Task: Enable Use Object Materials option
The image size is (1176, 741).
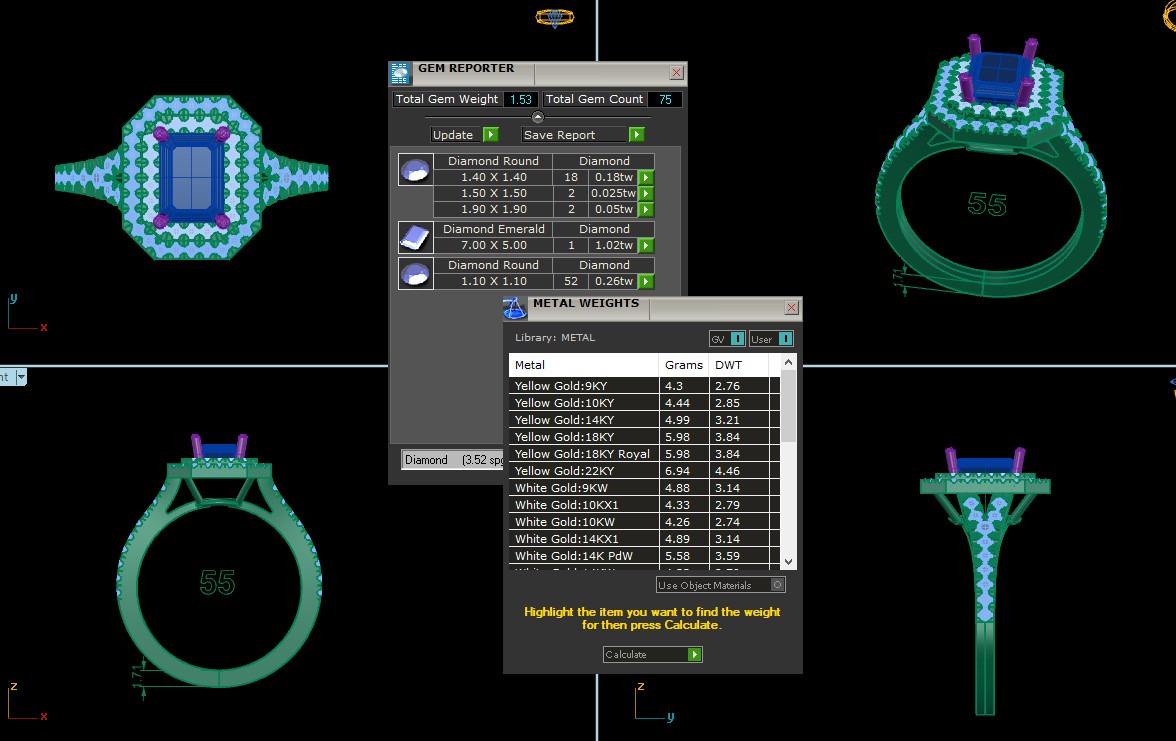Action: [x=778, y=585]
